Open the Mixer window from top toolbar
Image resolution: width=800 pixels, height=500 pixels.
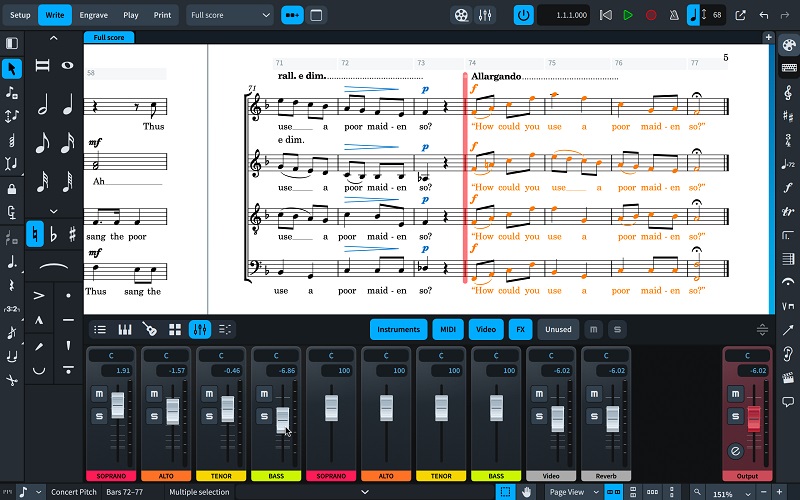tap(486, 15)
